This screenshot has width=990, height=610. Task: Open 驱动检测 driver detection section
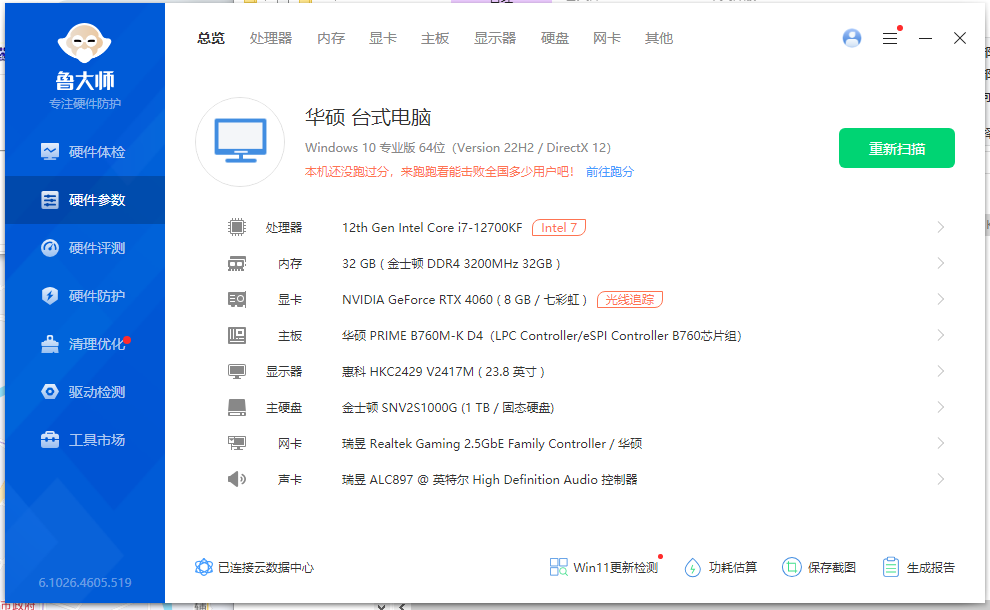(85, 392)
